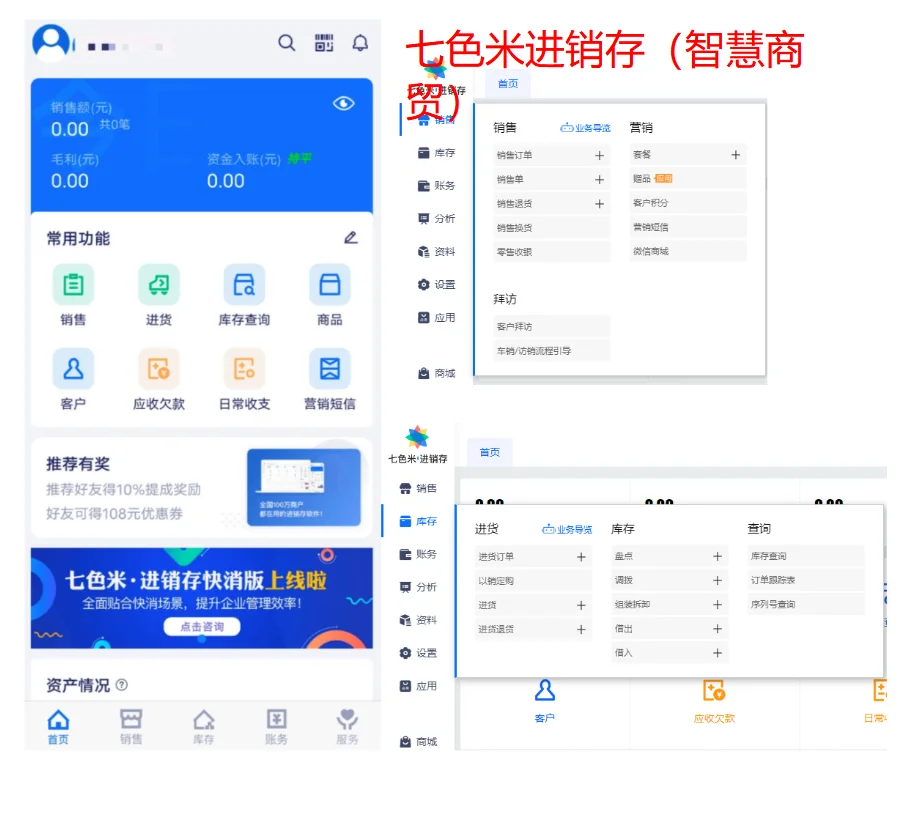Open the QR code scan icon at top
Viewport: 899px width, 819px height.
[x=323, y=44]
